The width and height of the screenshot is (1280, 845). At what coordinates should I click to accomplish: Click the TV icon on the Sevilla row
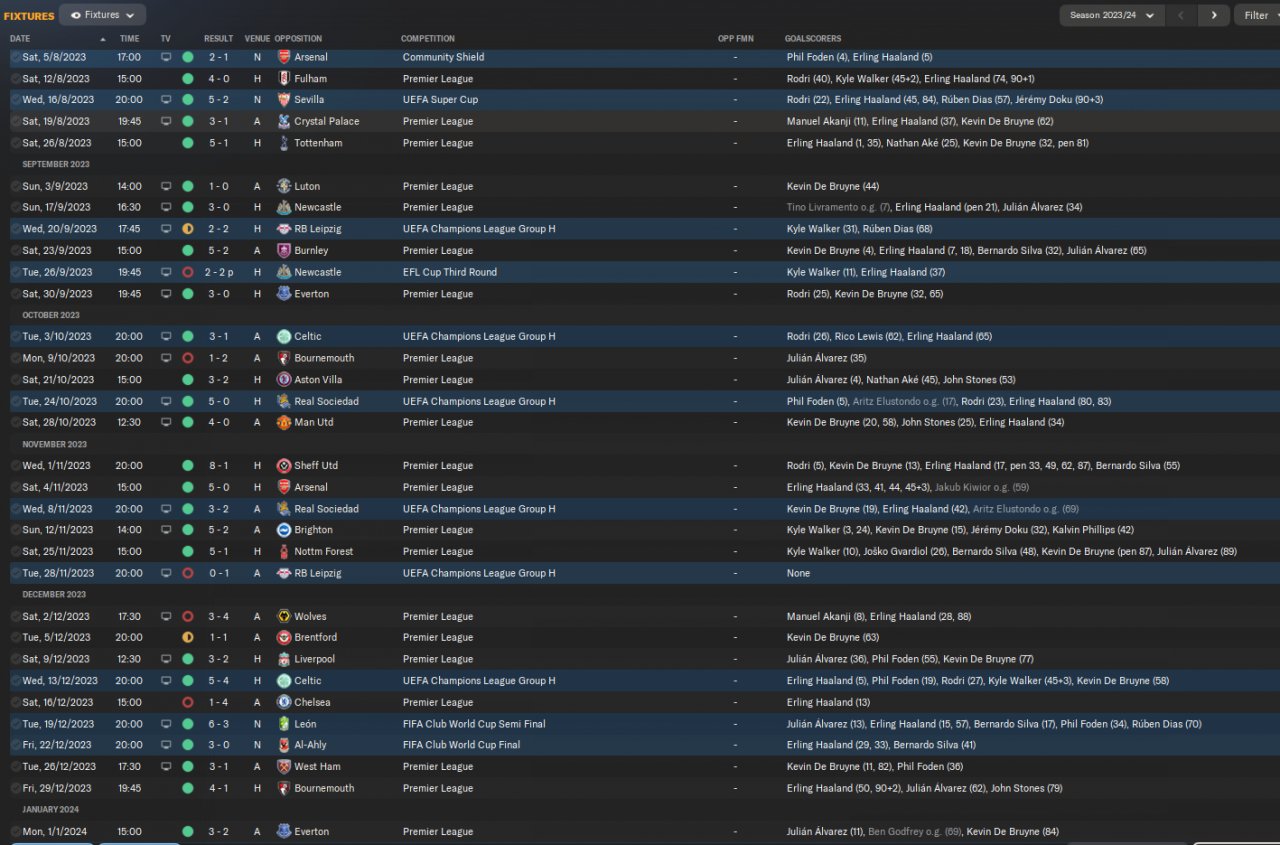point(166,100)
